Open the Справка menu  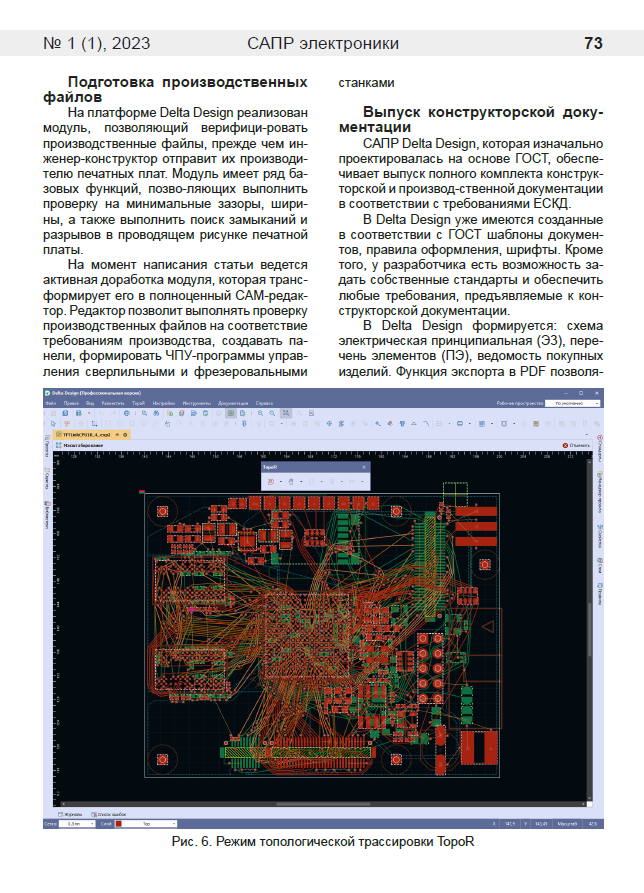(264, 403)
